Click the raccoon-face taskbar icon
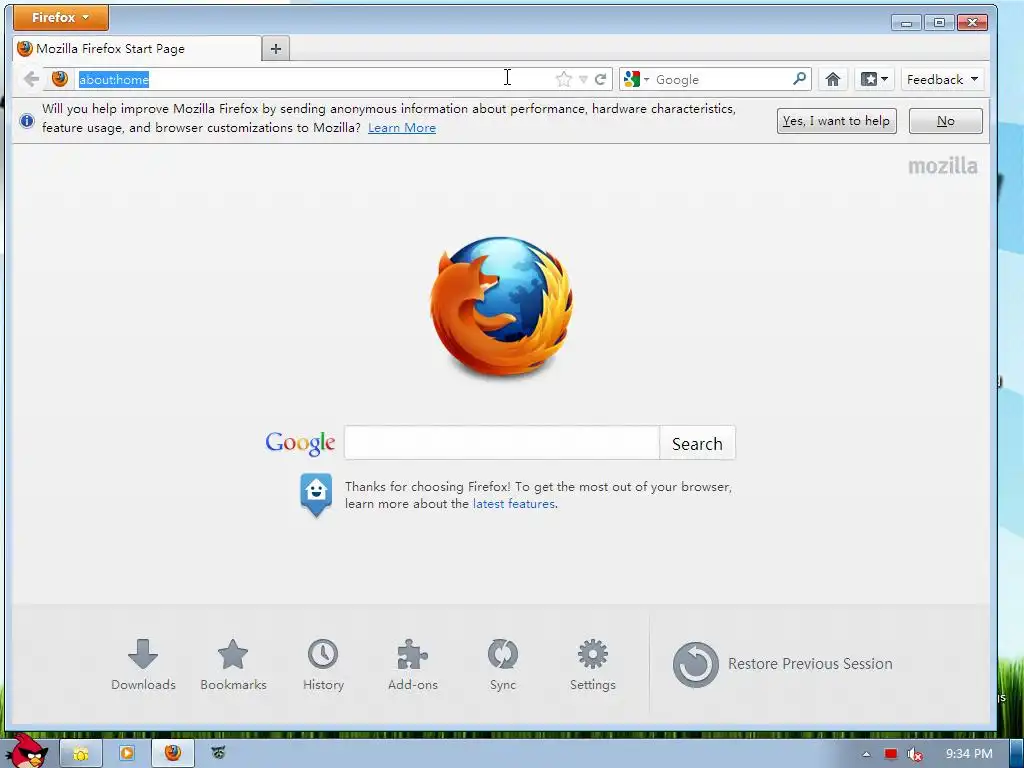This screenshot has width=1024, height=768. coord(218,754)
